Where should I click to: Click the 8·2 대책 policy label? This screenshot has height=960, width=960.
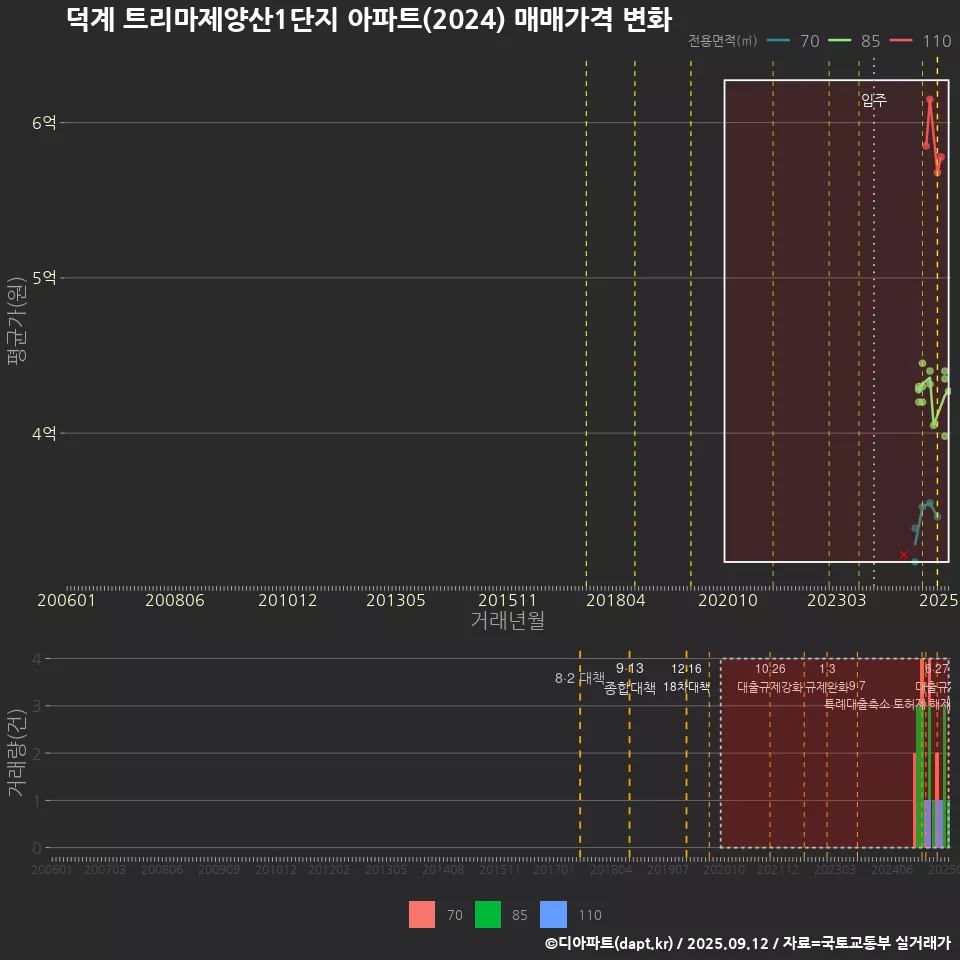click(579, 678)
